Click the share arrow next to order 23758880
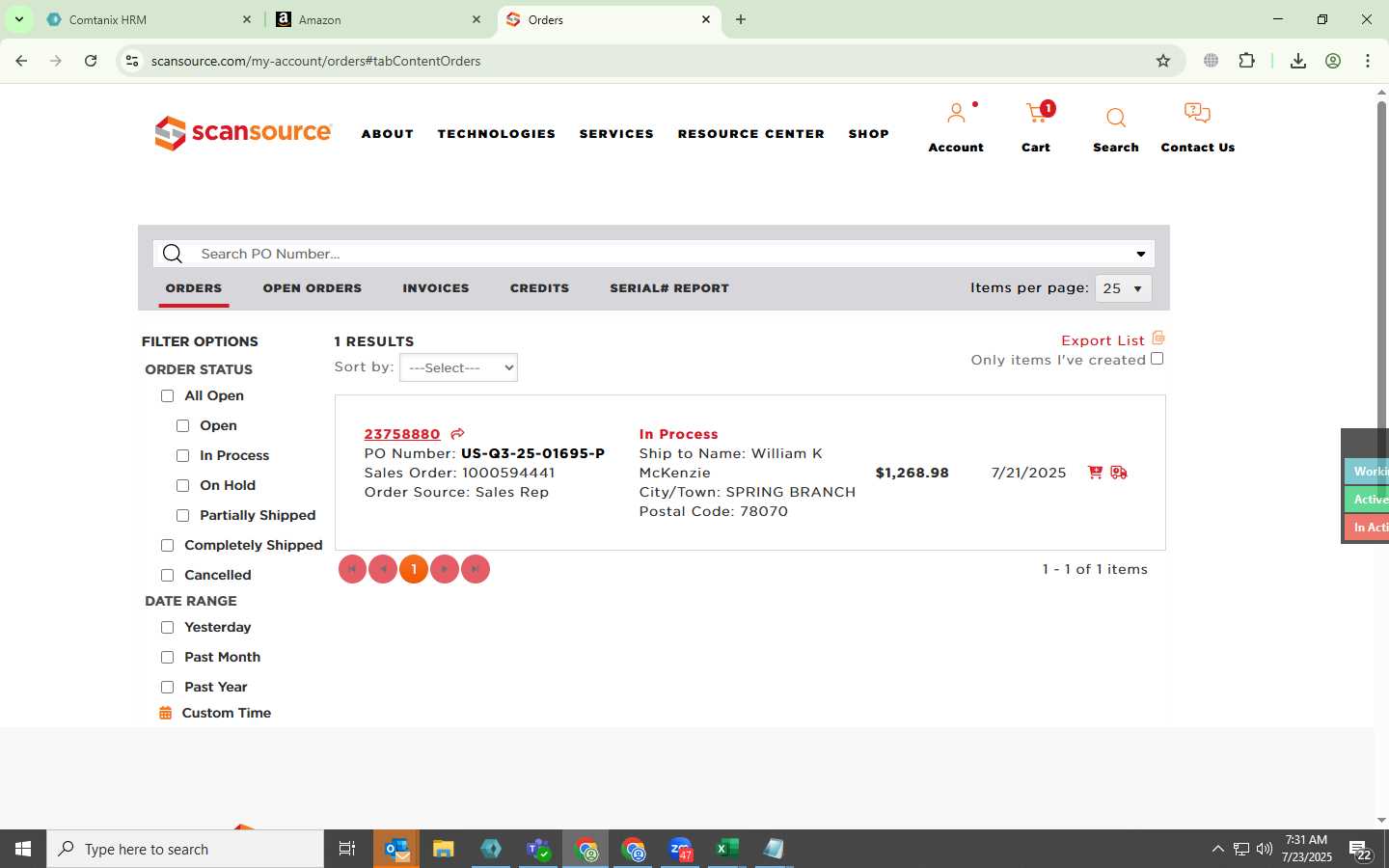1389x868 pixels. pos(458,434)
